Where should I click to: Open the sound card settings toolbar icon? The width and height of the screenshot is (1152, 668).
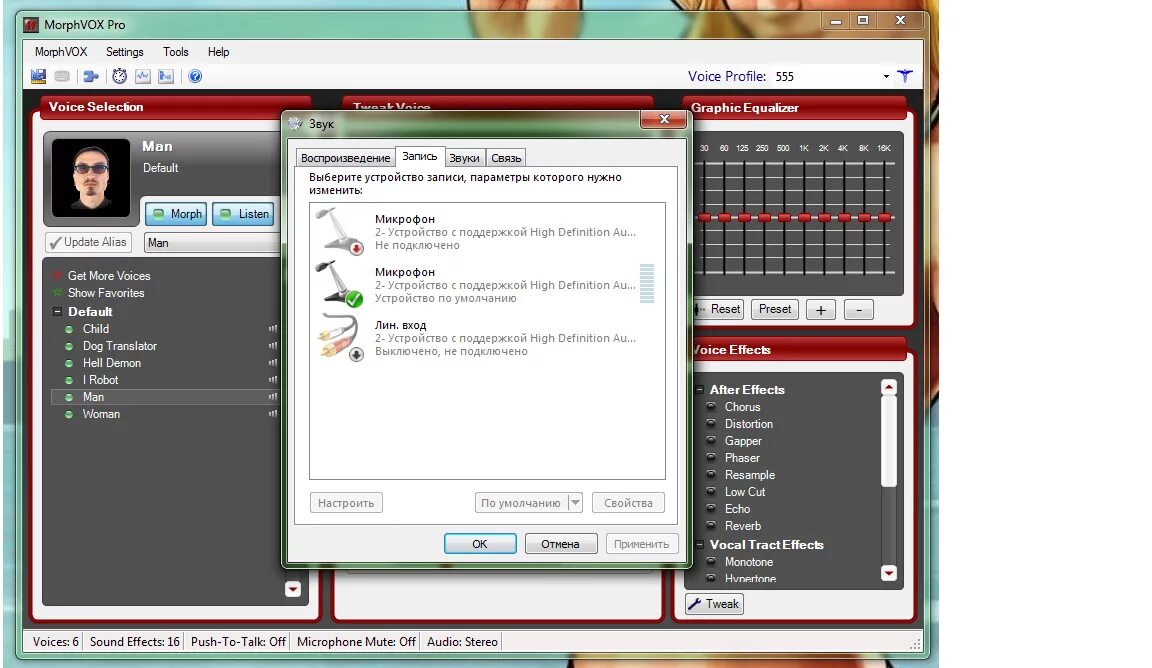(38, 76)
